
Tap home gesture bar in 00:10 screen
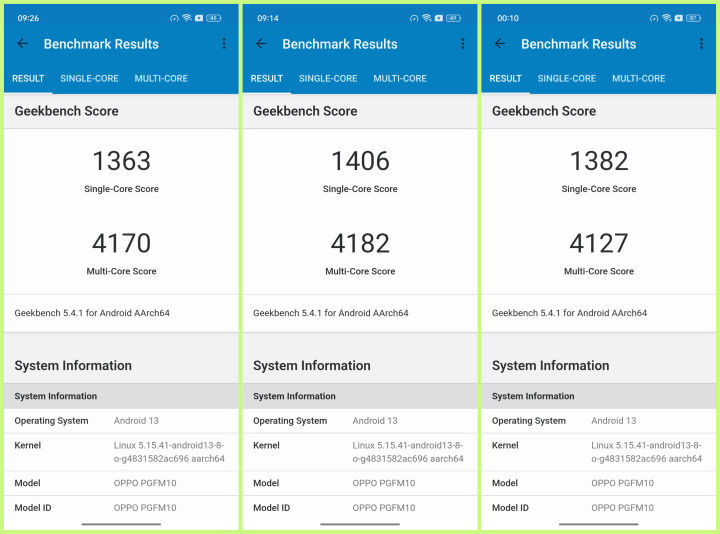pyautogui.click(x=599, y=524)
